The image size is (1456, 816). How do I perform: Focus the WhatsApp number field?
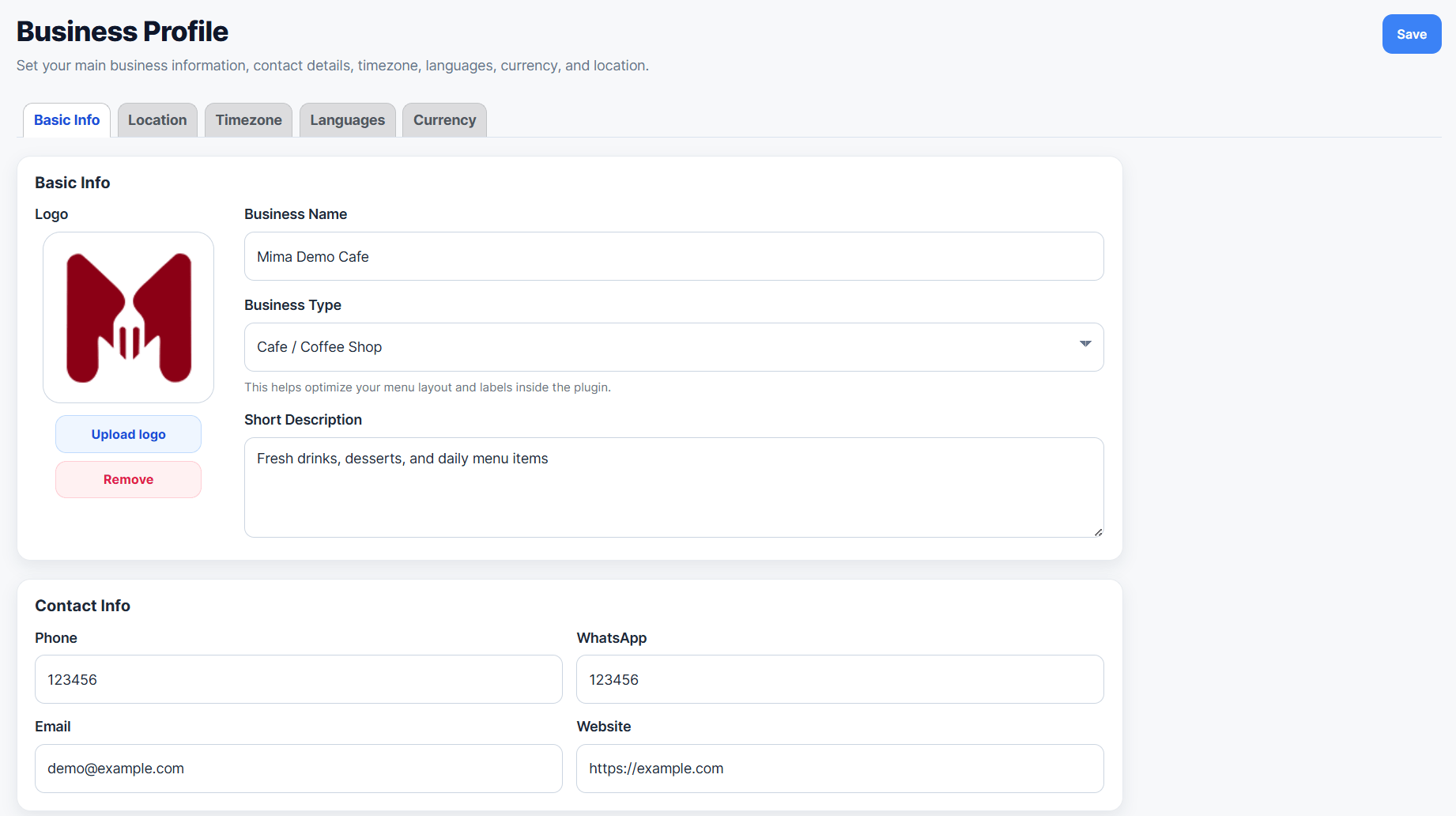point(839,679)
